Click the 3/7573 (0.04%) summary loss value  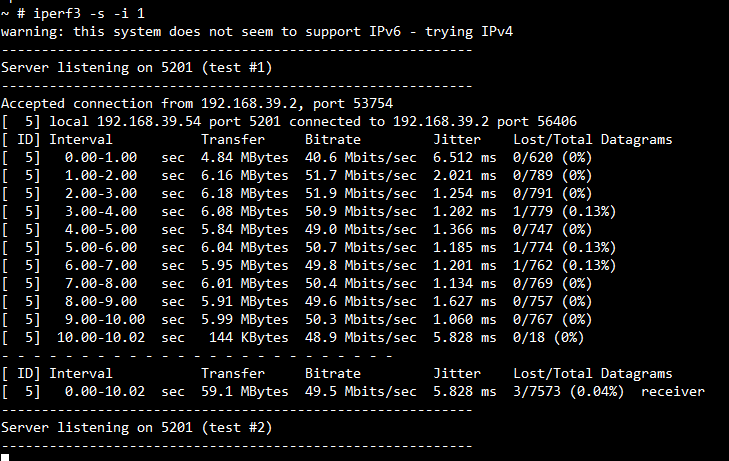coord(568,391)
